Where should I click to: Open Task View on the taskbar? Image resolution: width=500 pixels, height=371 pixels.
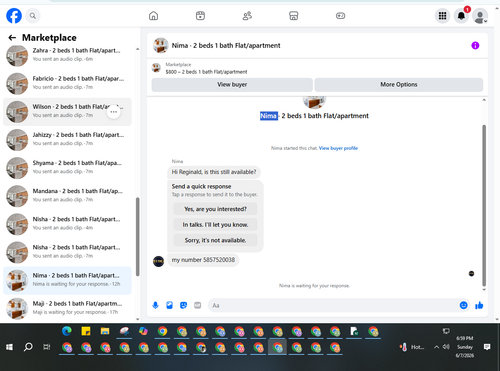click(47, 347)
